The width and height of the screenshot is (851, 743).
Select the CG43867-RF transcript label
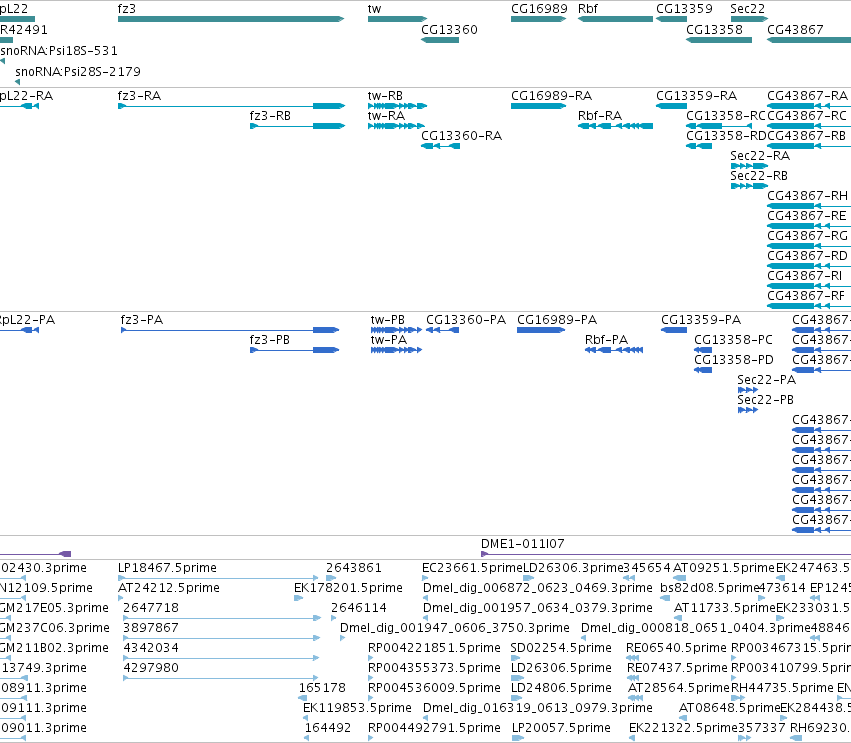pyautogui.click(x=806, y=296)
